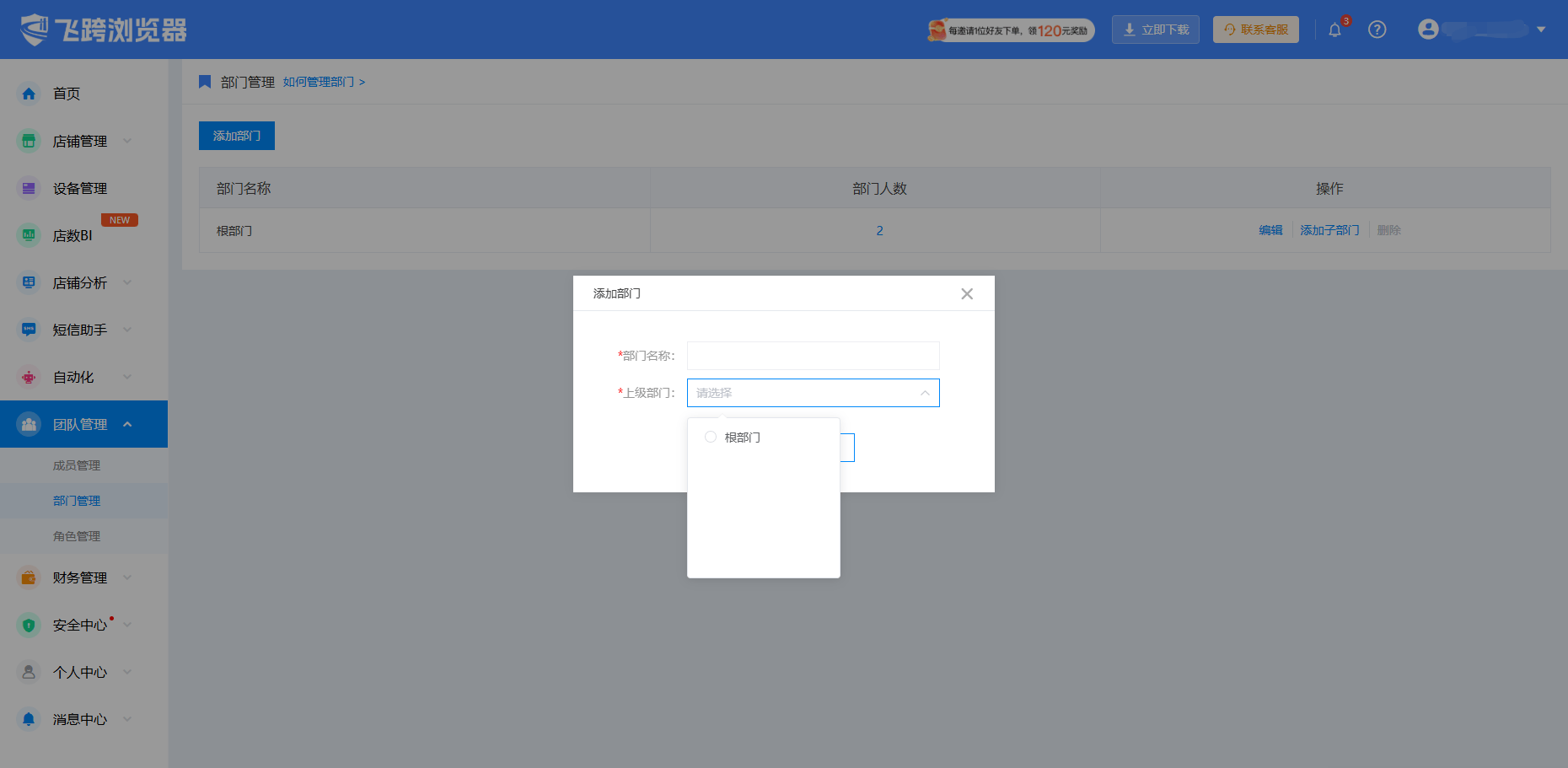Go to 成员管理 submenu item

point(77,465)
